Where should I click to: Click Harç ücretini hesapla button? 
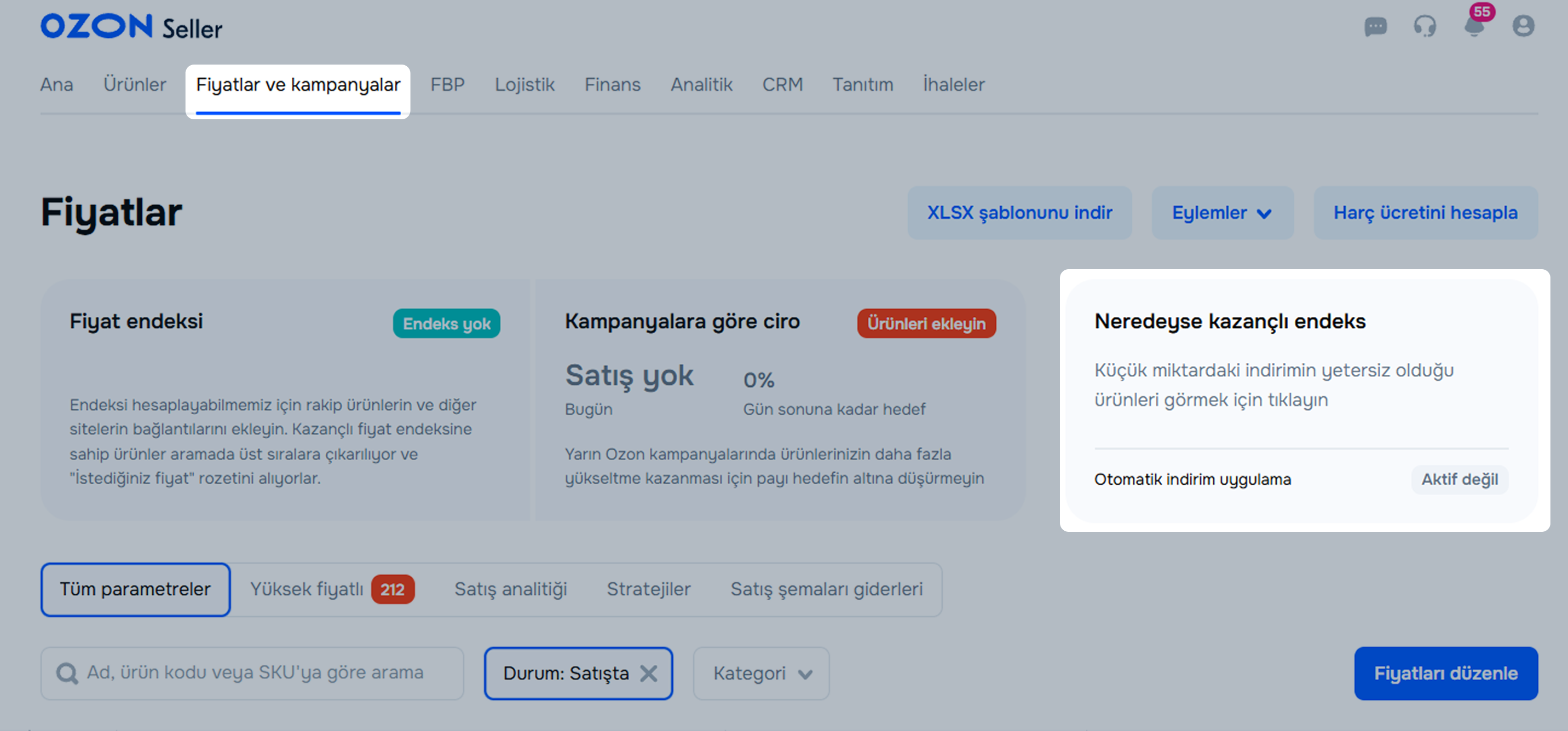pyautogui.click(x=1426, y=213)
